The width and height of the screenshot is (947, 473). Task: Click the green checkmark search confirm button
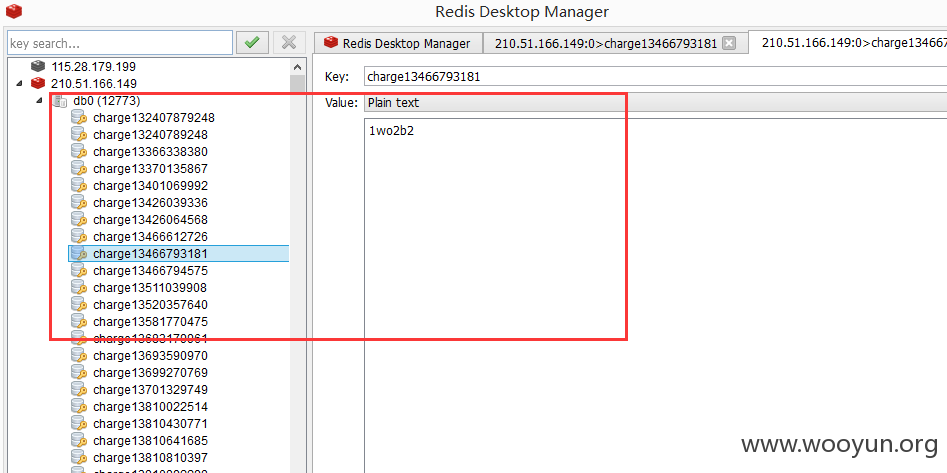coord(252,42)
